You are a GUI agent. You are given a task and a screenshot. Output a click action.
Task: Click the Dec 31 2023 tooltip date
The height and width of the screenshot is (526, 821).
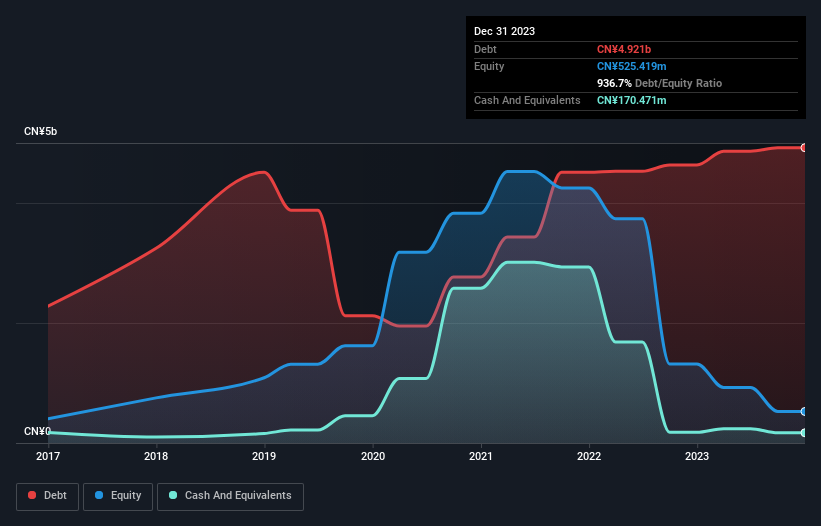(504, 31)
